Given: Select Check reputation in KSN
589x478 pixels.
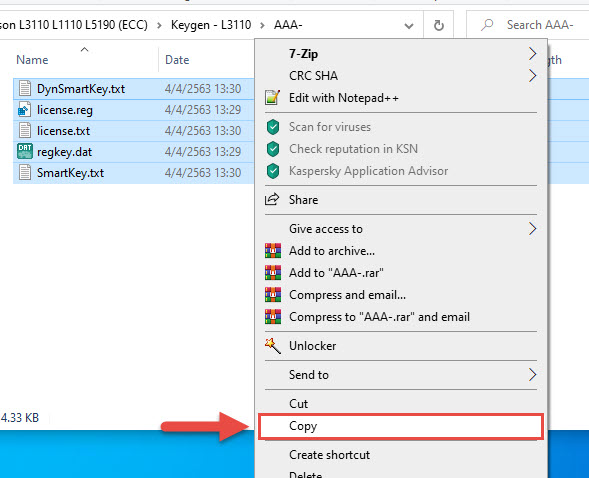Looking at the screenshot, I should 401,149.
